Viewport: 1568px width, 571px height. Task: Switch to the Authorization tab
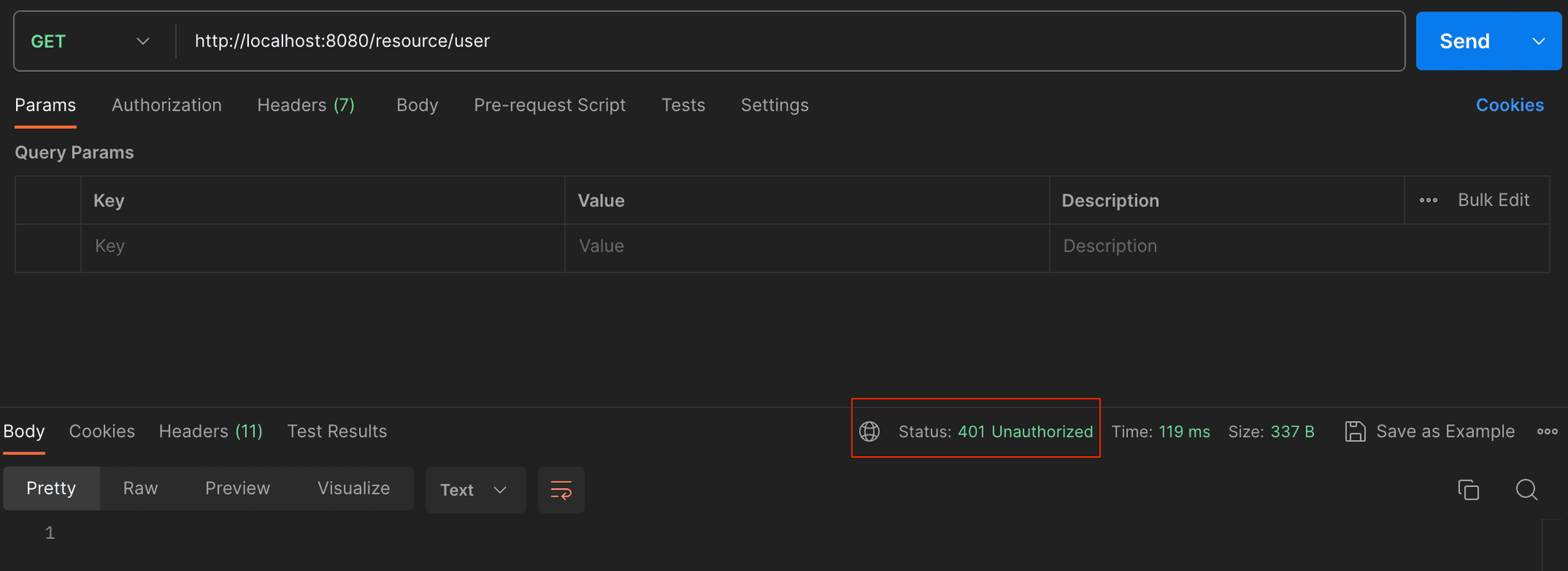[166, 105]
